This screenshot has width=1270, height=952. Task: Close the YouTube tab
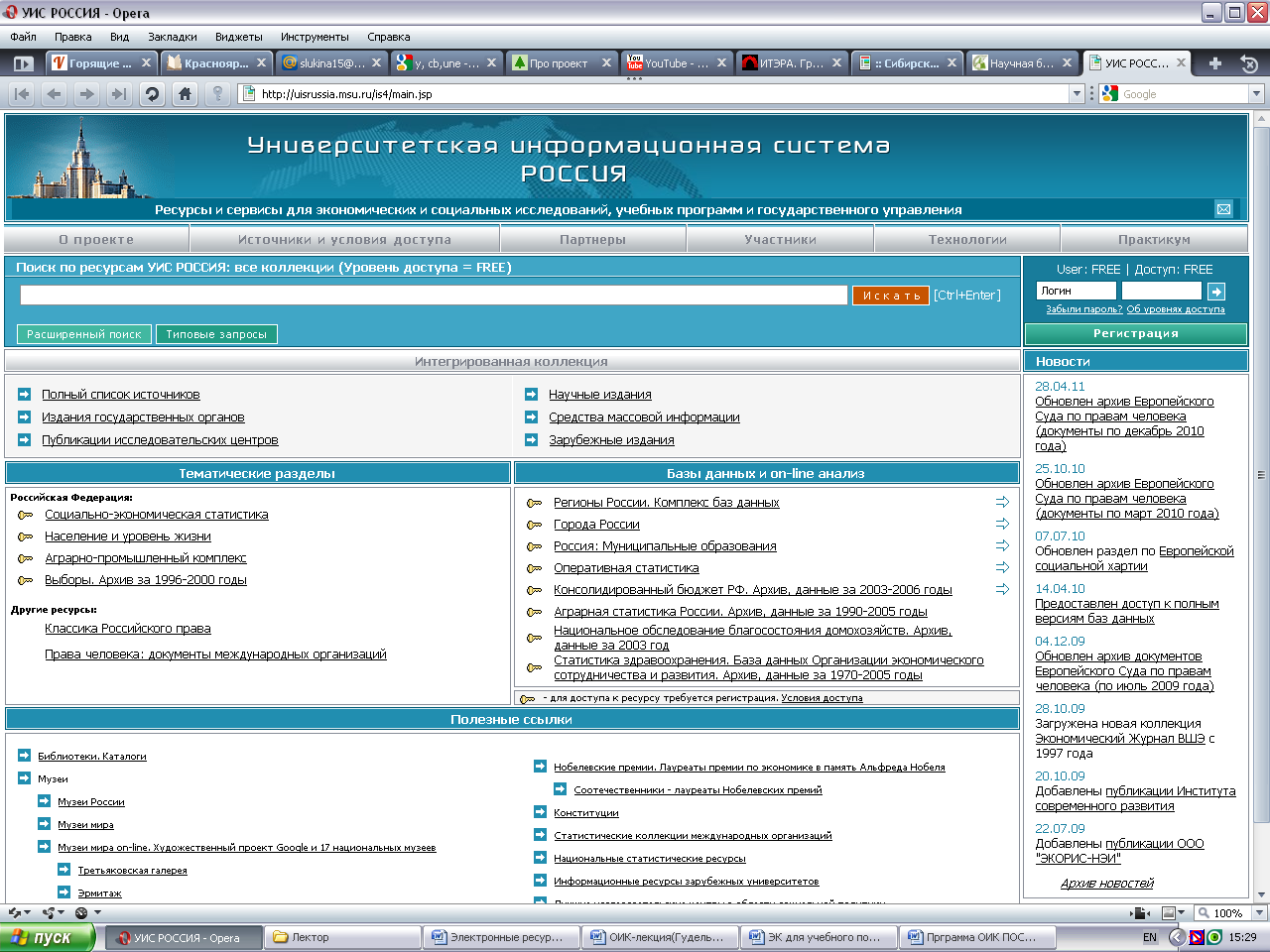click(721, 62)
